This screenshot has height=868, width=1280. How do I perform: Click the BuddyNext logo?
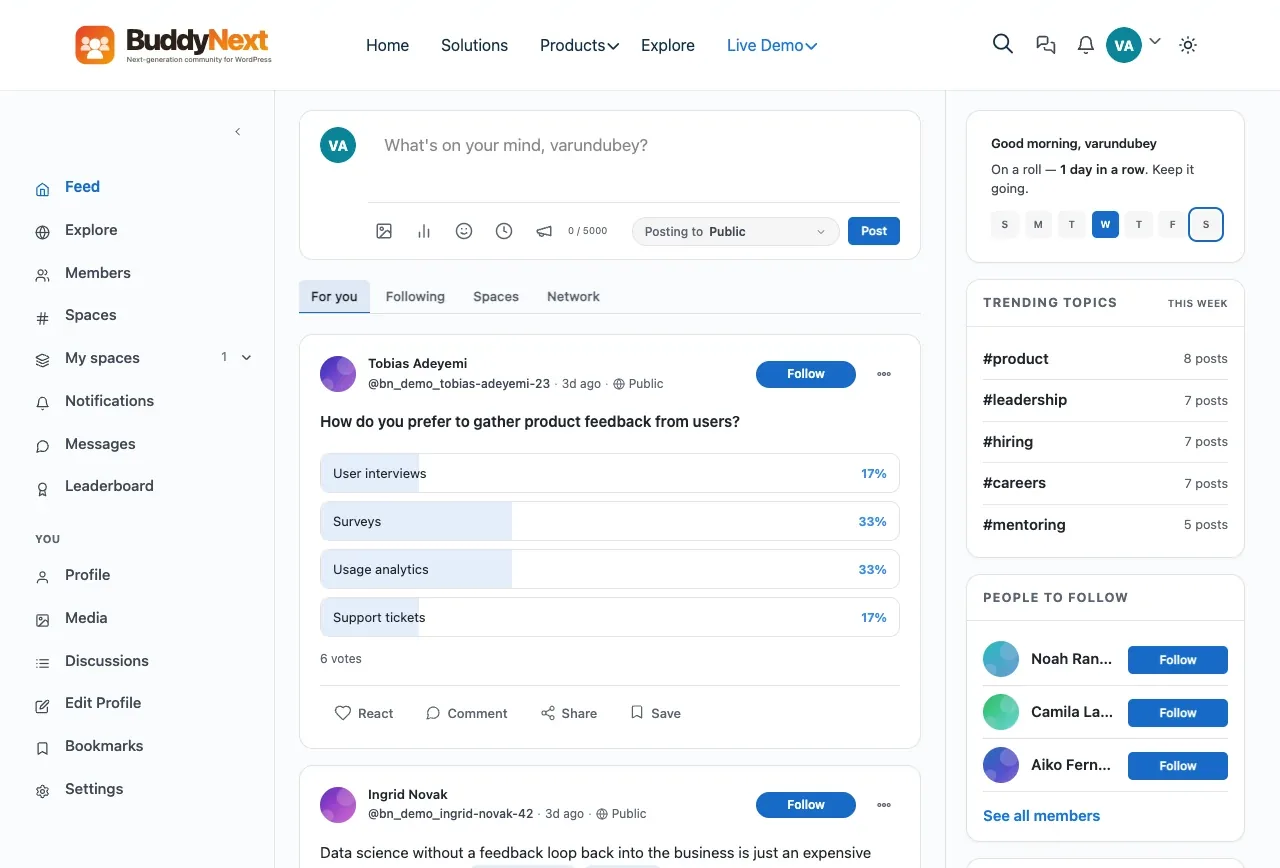coord(174,45)
